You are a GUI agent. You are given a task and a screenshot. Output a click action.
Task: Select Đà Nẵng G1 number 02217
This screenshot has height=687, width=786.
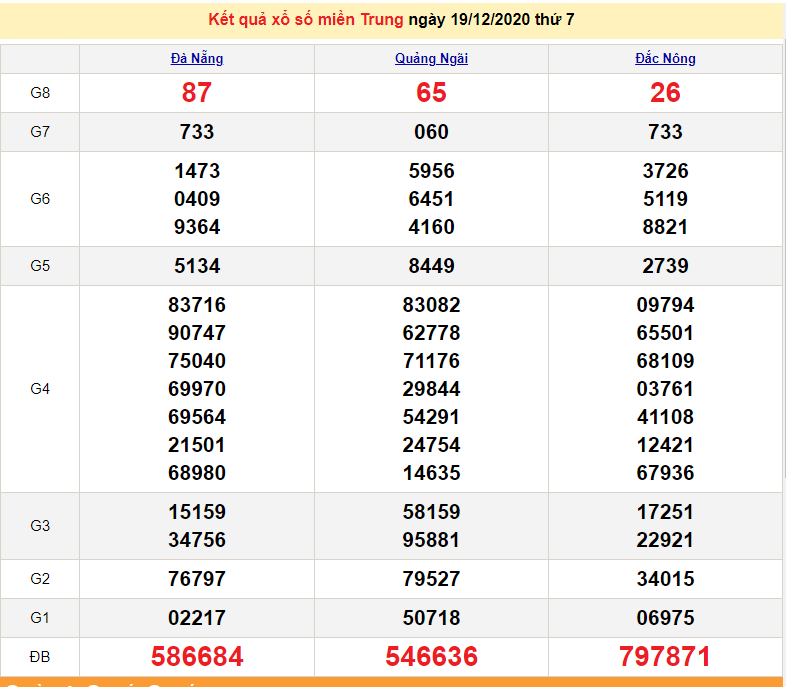pos(197,618)
